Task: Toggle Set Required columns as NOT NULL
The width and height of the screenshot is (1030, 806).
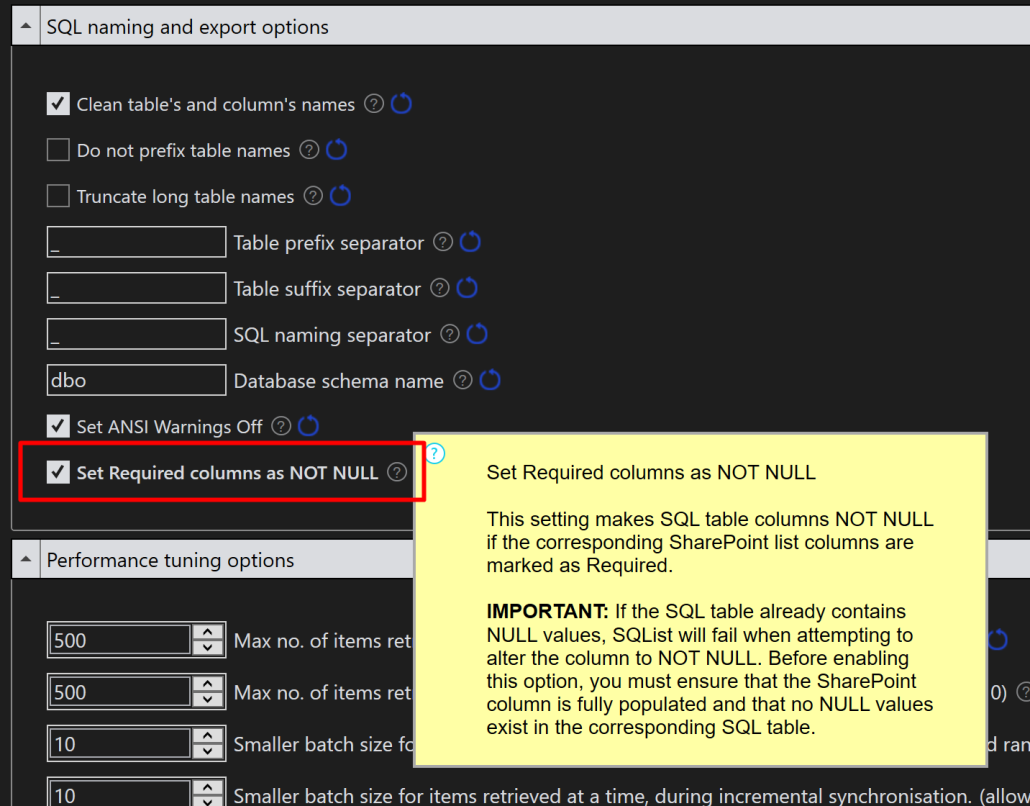Action: point(58,472)
